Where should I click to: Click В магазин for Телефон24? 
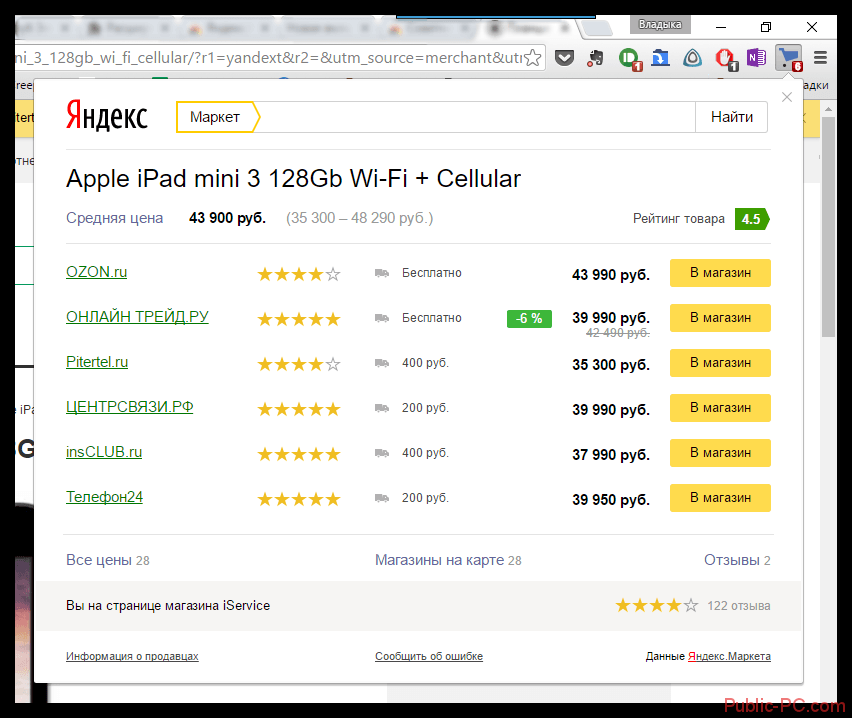tap(720, 498)
